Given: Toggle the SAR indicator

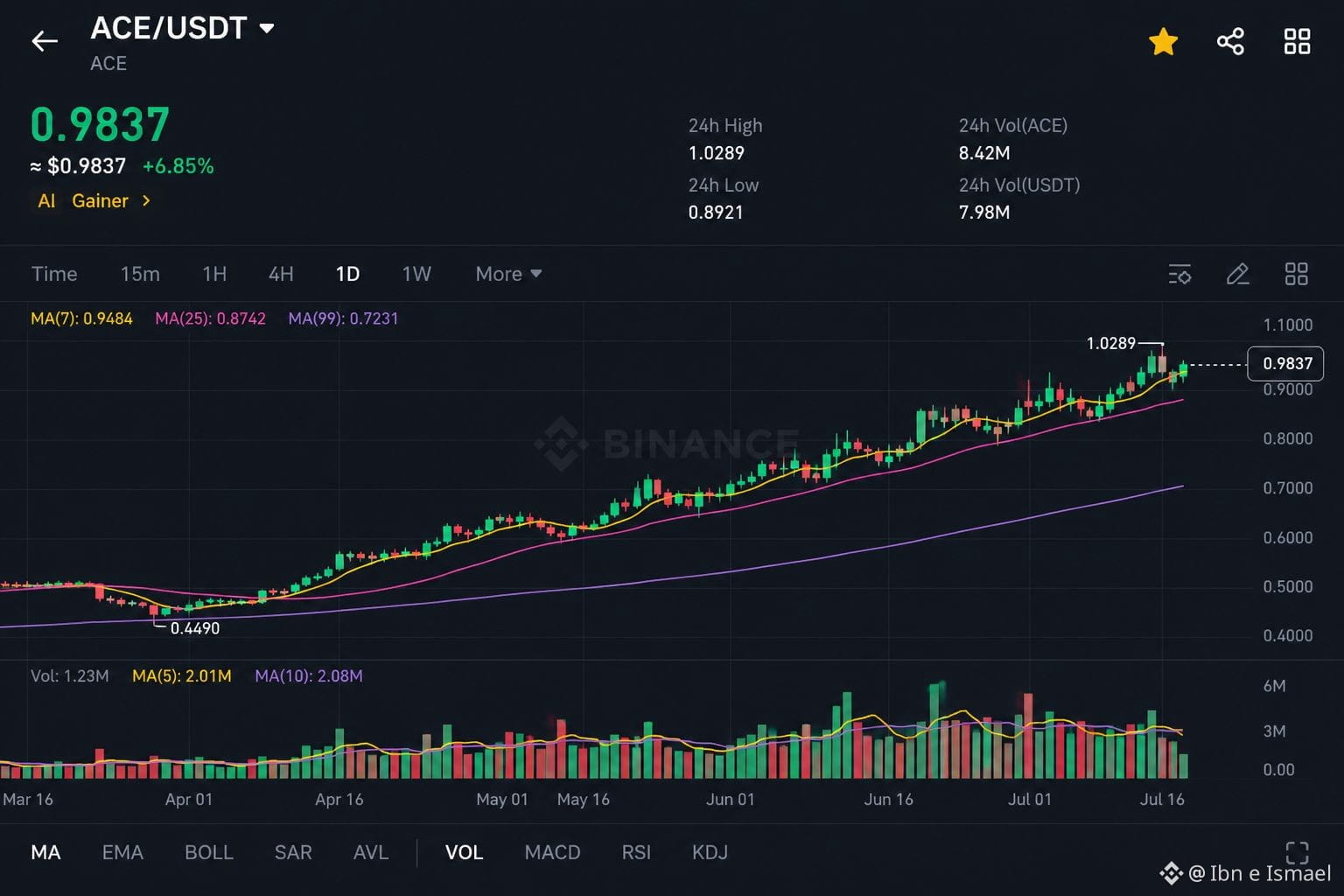Looking at the screenshot, I should 293,852.
